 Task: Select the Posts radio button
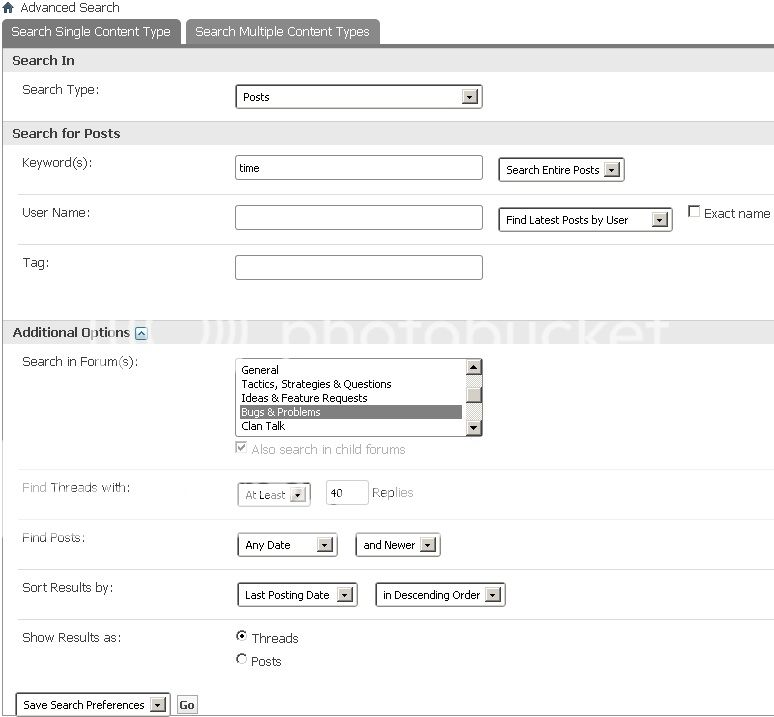[x=241, y=659]
